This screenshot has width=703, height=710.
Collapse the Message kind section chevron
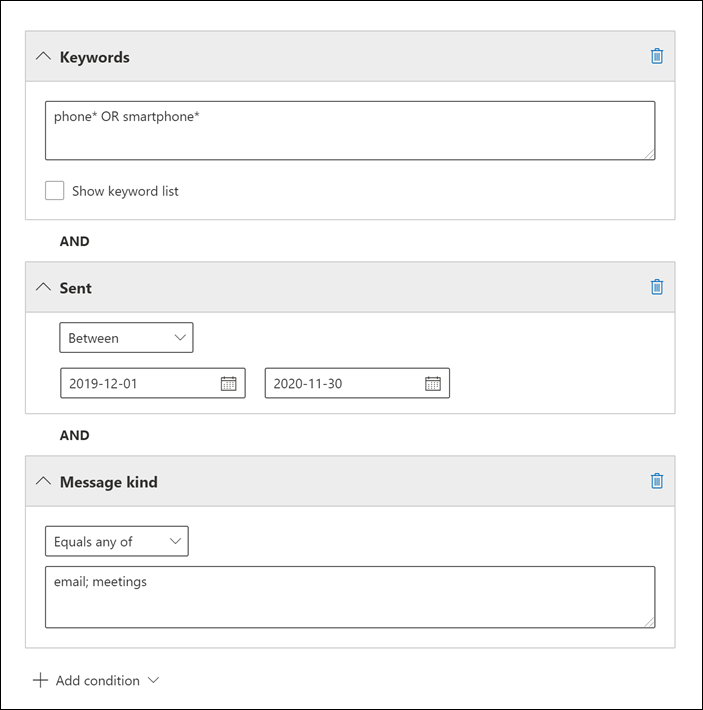pyautogui.click(x=42, y=481)
